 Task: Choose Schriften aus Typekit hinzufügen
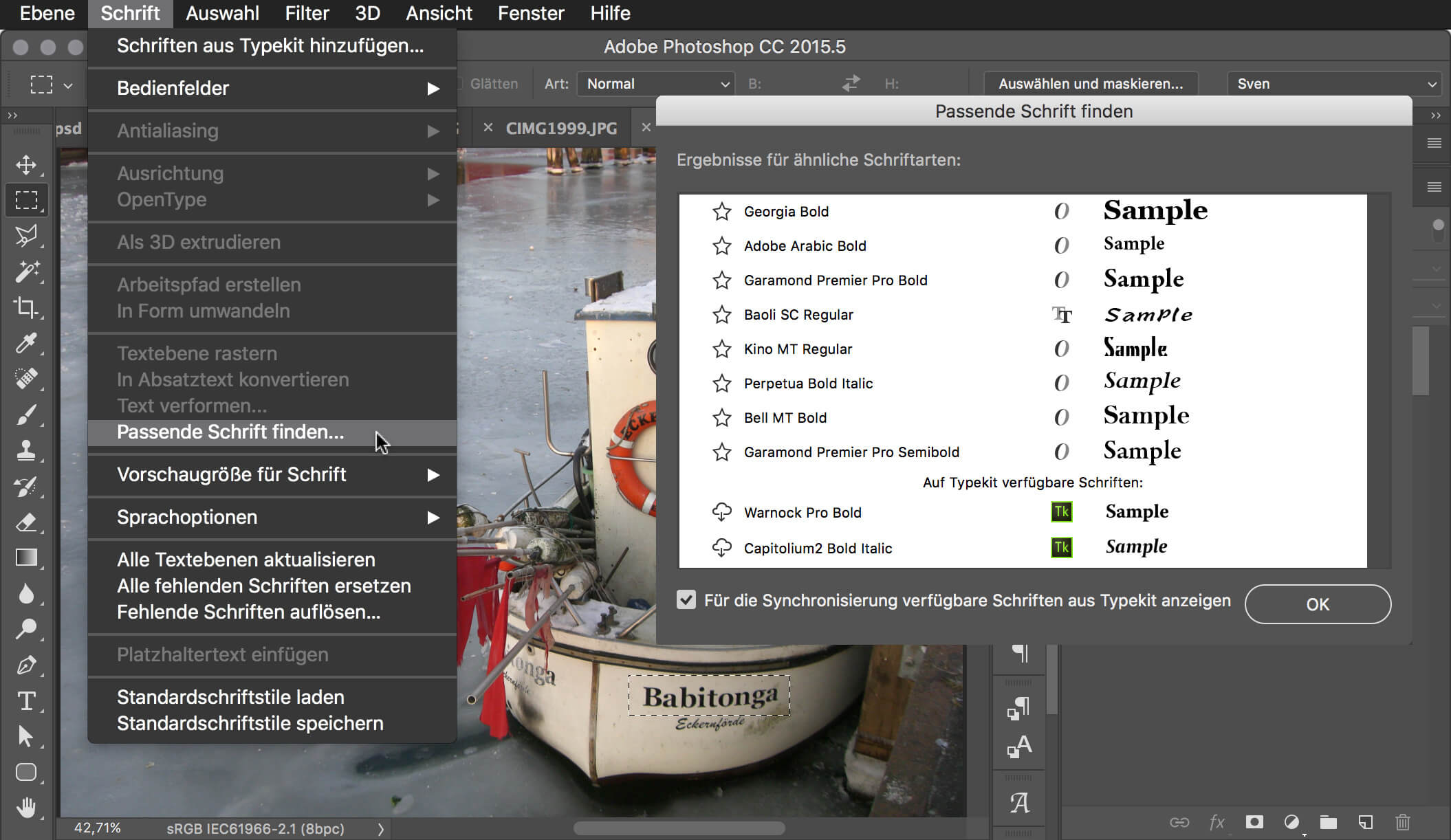click(x=272, y=46)
